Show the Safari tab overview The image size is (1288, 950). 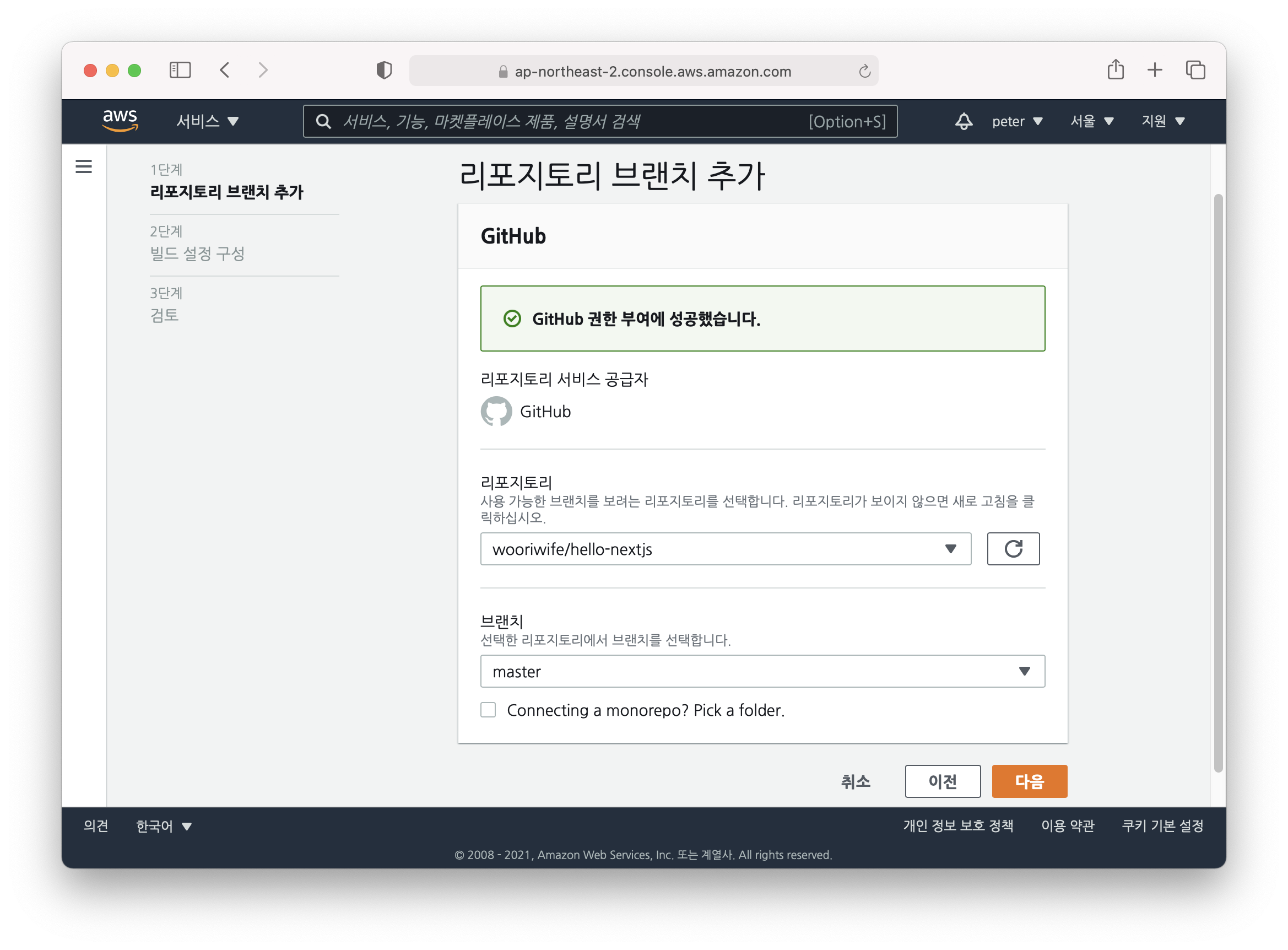pyautogui.click(x=1195, y=70)
